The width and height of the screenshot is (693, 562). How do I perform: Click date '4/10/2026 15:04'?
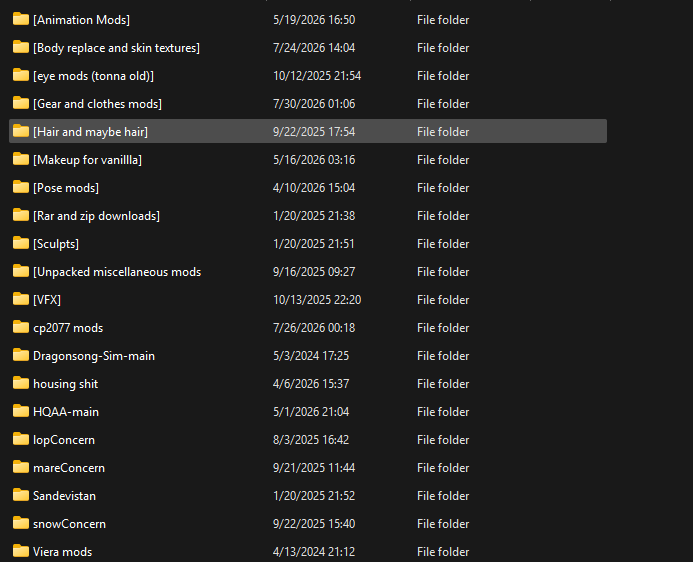314,188
